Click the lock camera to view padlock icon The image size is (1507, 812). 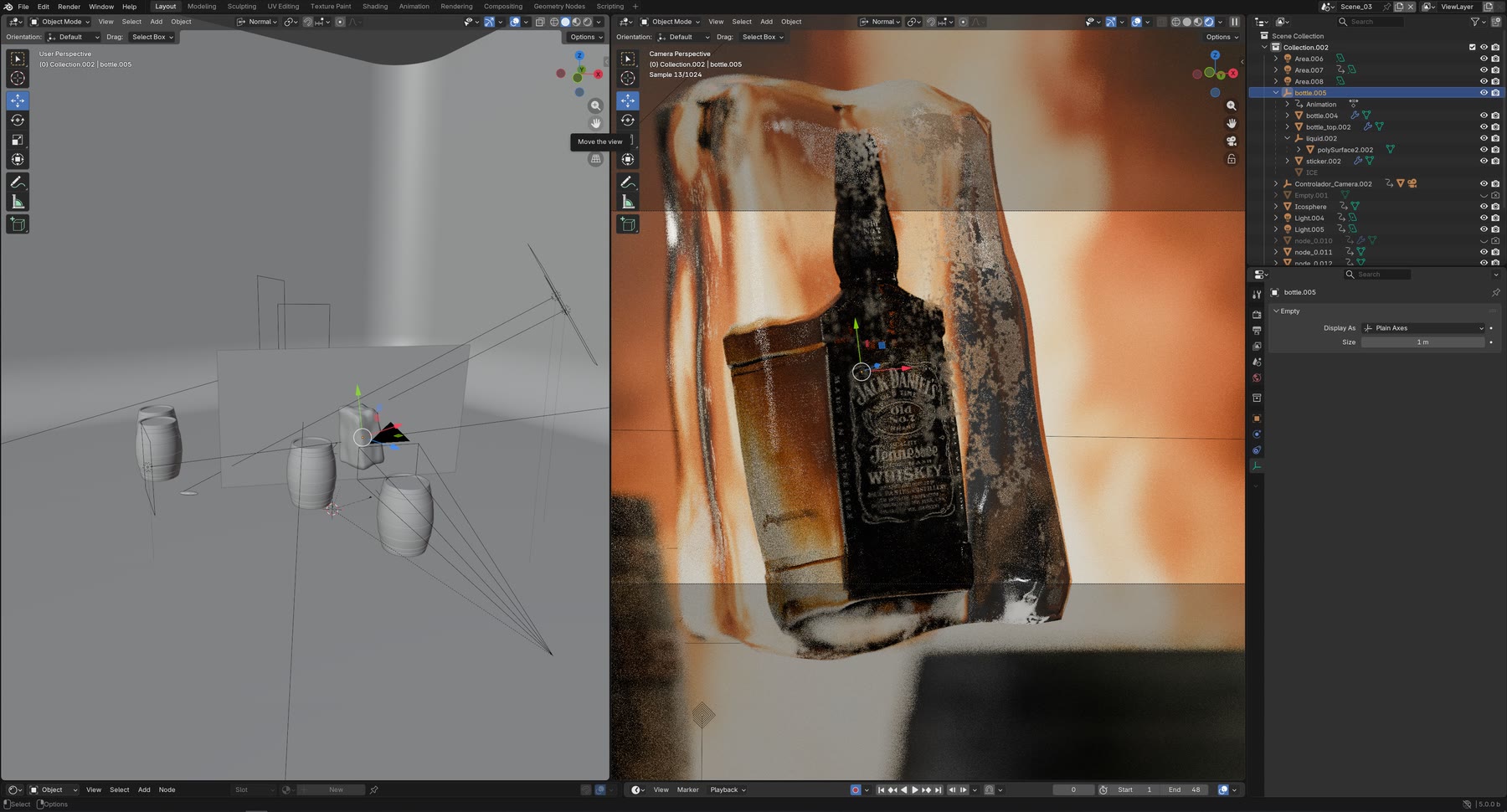click(1232, 159)
